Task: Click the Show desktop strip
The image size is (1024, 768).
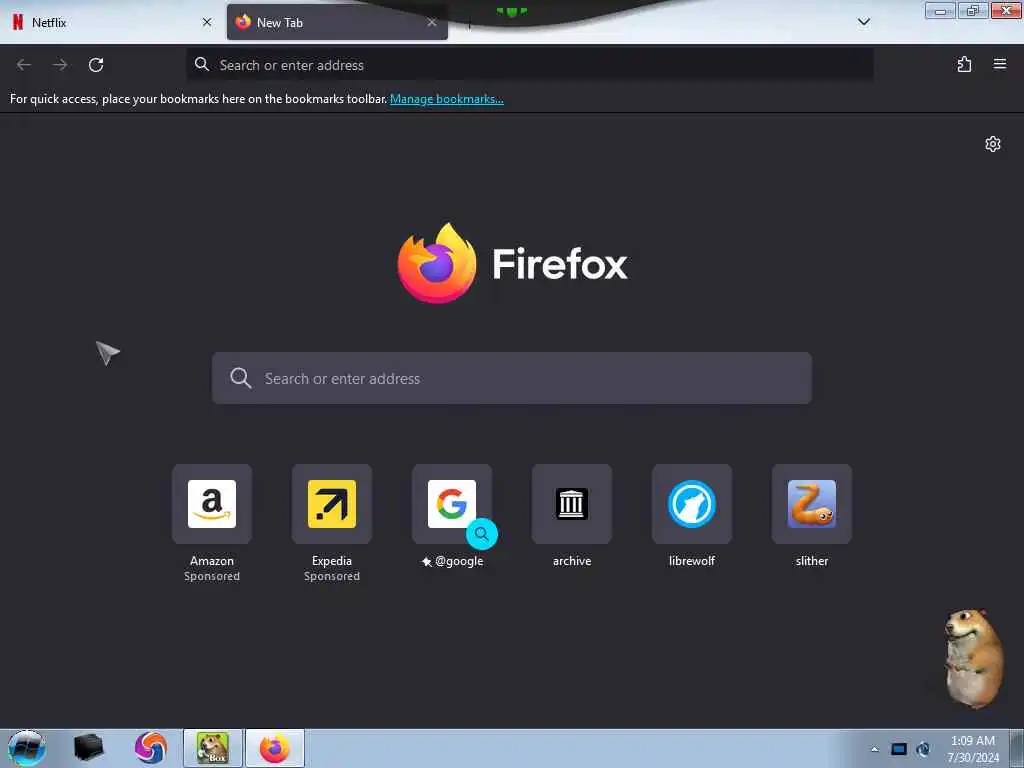Action: coord(1016,748)
